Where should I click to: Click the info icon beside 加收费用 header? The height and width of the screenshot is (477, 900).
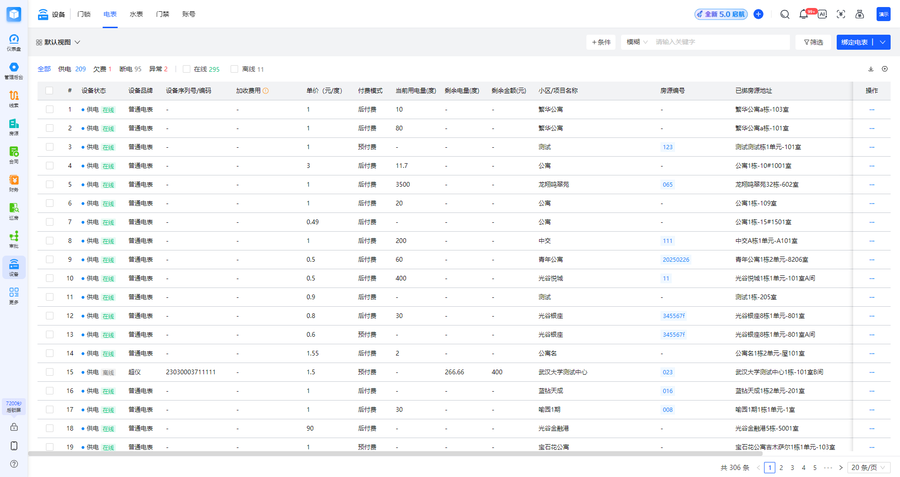pyautogui.click(x=265, y=91)
